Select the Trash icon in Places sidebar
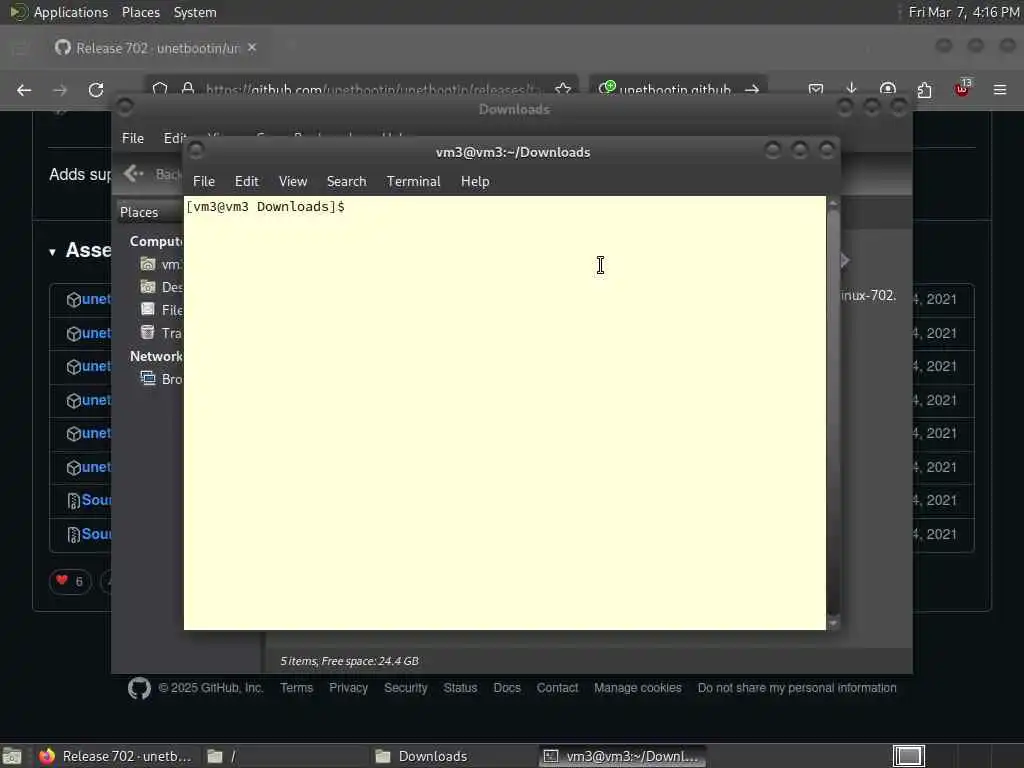Screen dimensions: 1024x768 pyautogui.click(x=148, y=332)
